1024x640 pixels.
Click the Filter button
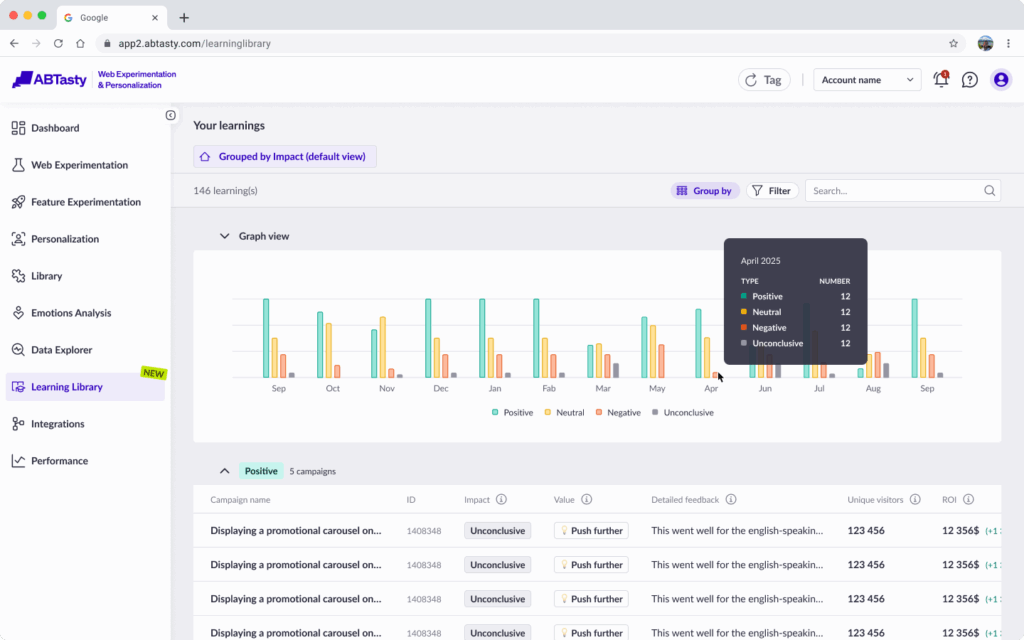tap(771, 191)
